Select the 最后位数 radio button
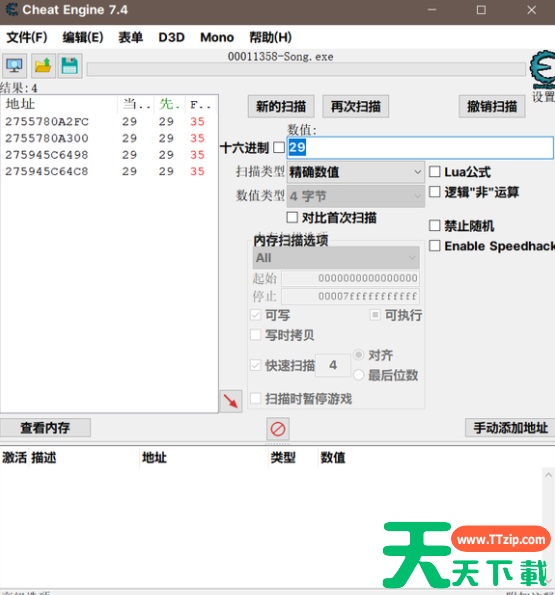555x595 pixels. 358,375
